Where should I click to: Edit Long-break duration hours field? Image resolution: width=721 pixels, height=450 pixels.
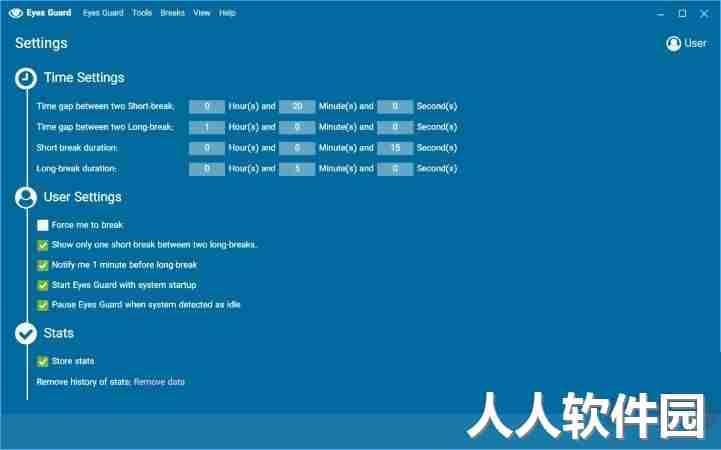tap(207, 169)
